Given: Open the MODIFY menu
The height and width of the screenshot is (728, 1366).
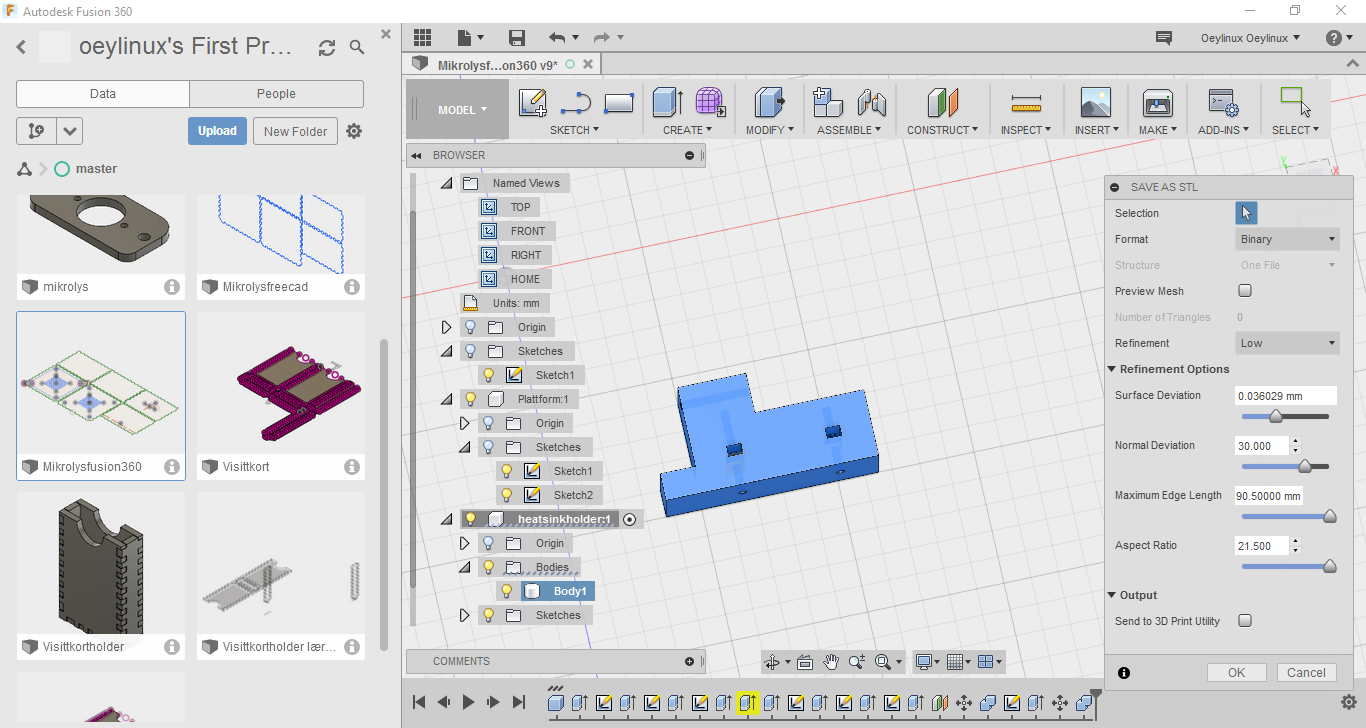Looking at the screenshot, I should (x=769, y=130).
